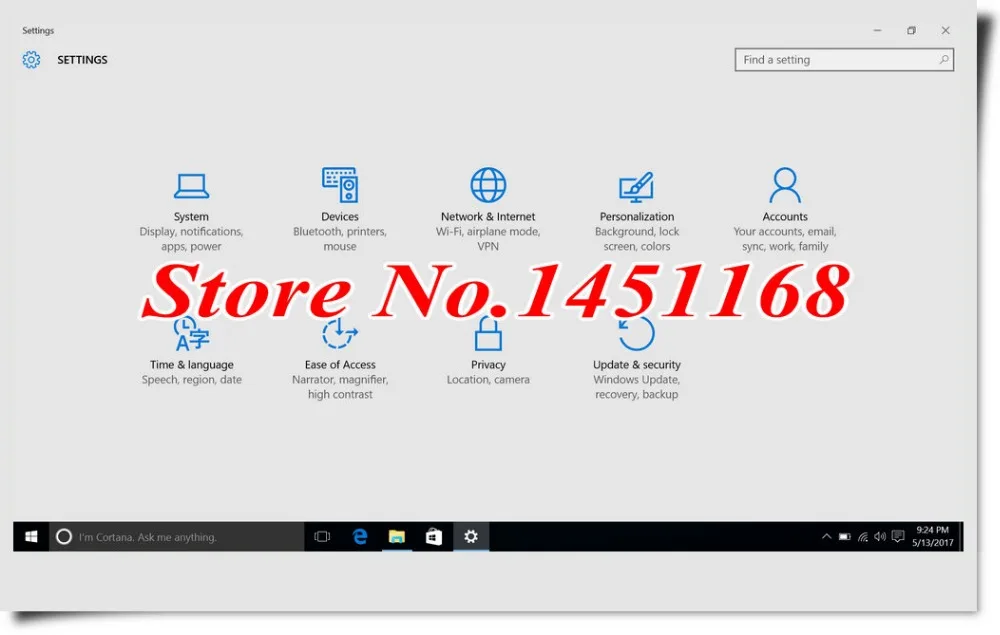Select the Settings app taskbar button

tap(471, 537)
